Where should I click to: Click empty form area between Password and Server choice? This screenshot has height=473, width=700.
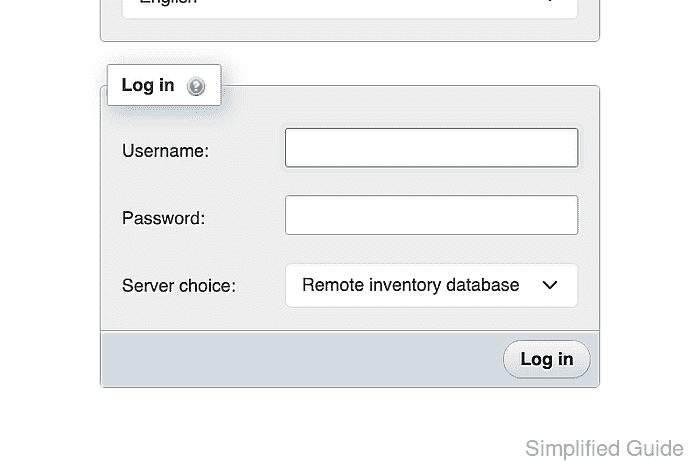(x=350, y=249)
